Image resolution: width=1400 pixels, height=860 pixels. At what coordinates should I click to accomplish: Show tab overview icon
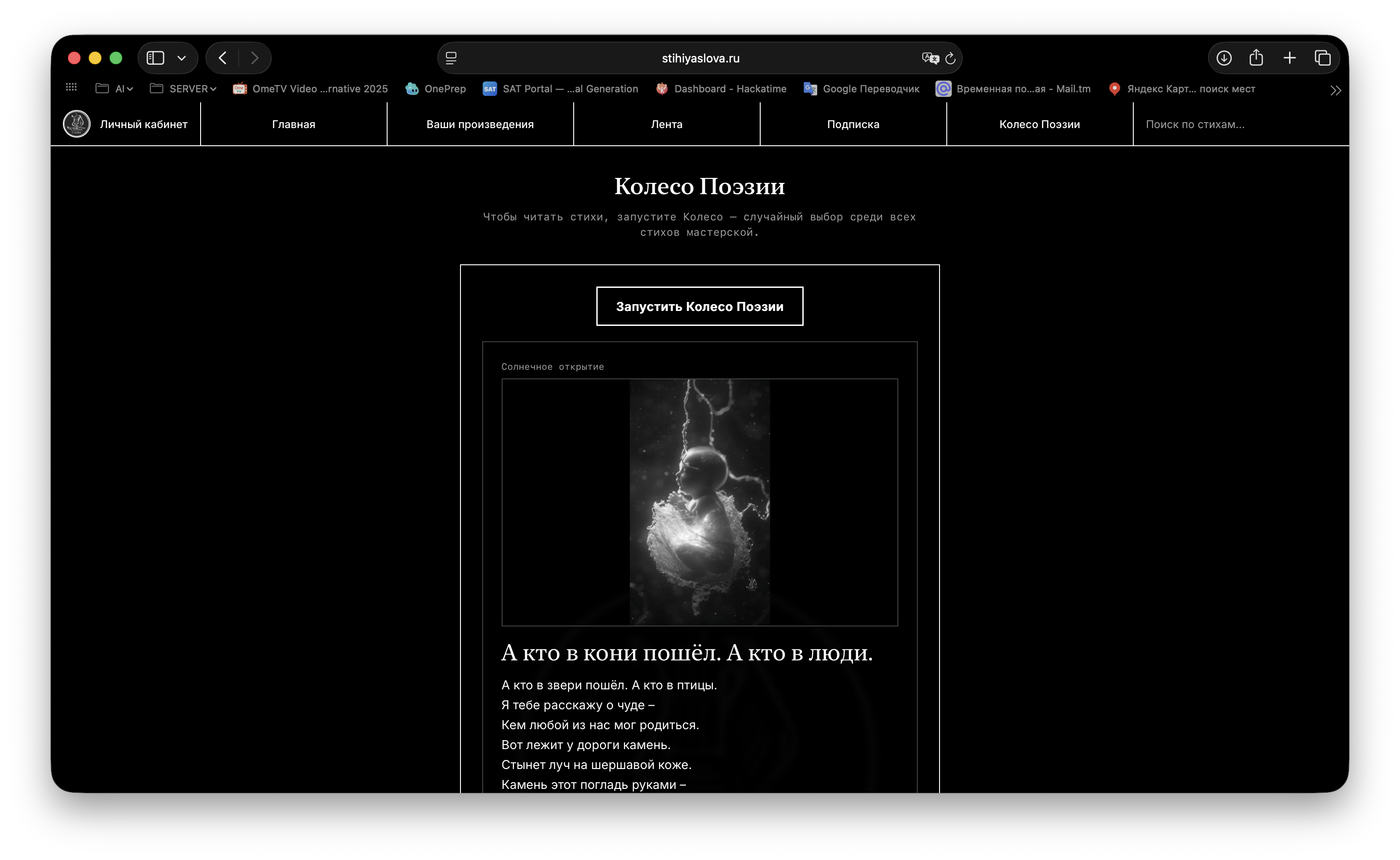point(1323,58)
